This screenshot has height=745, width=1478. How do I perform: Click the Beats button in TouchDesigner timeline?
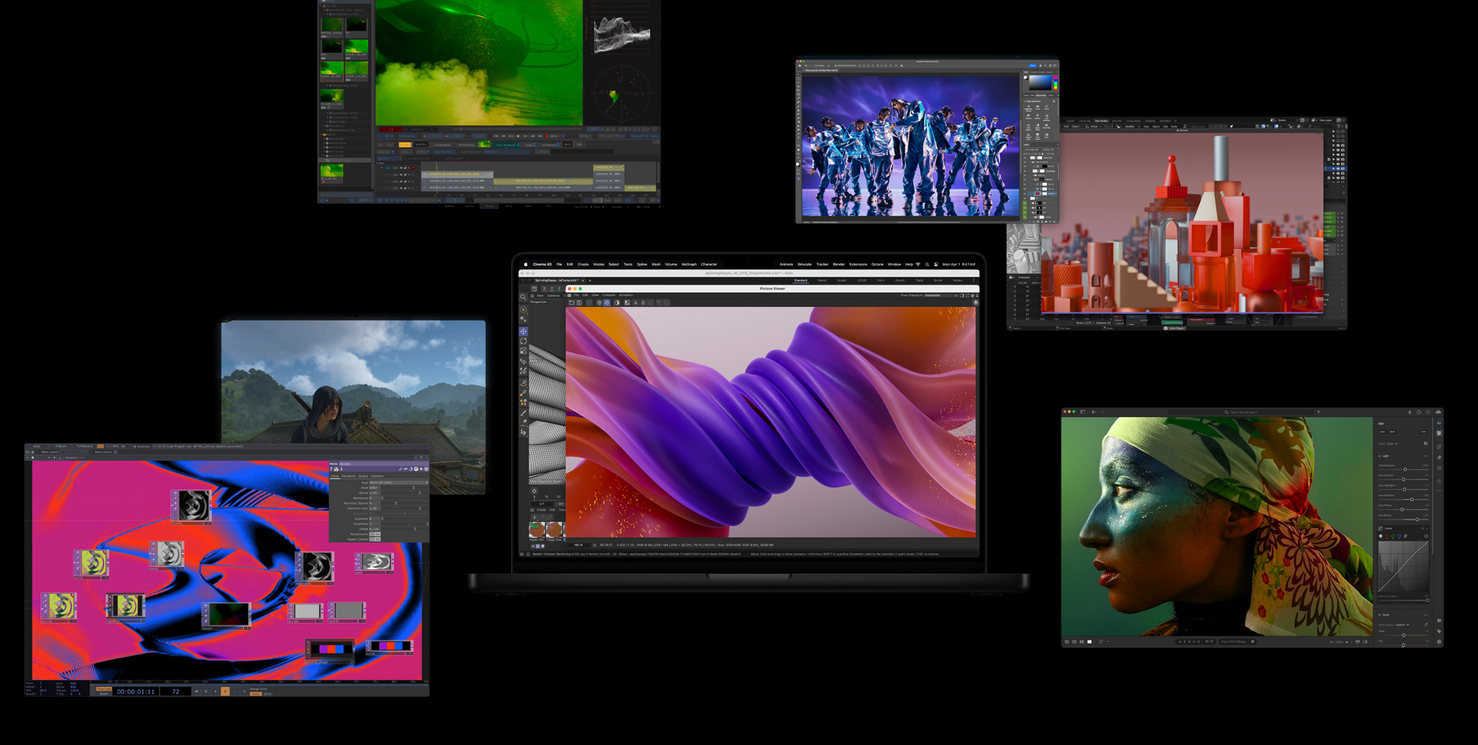tap(104, 694)
